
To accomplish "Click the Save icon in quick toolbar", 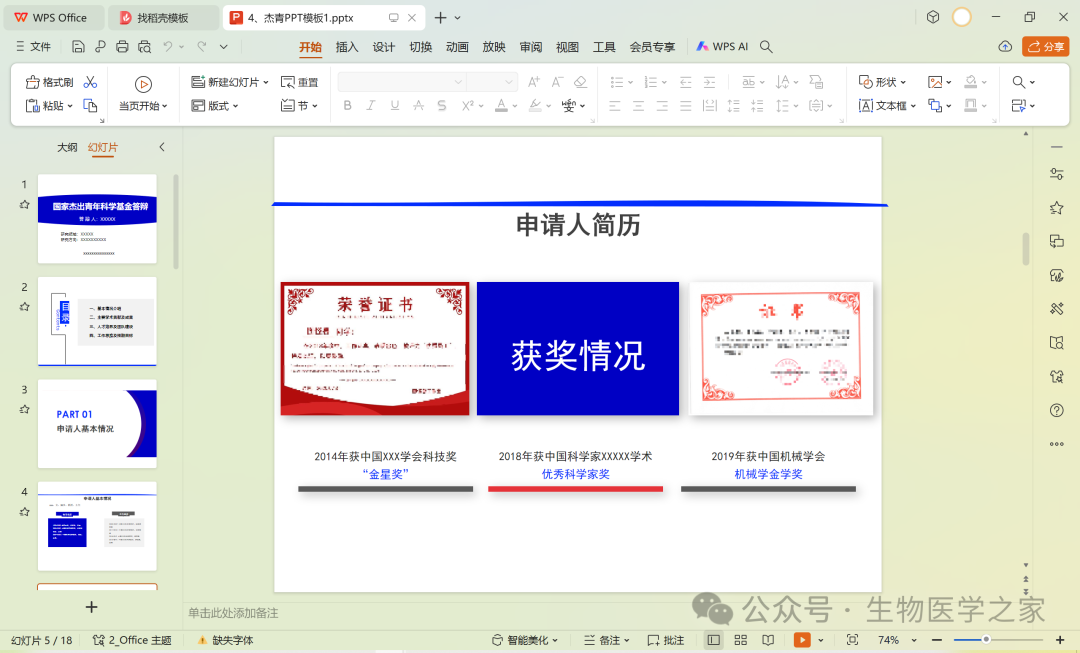I will tap(78, 47).
